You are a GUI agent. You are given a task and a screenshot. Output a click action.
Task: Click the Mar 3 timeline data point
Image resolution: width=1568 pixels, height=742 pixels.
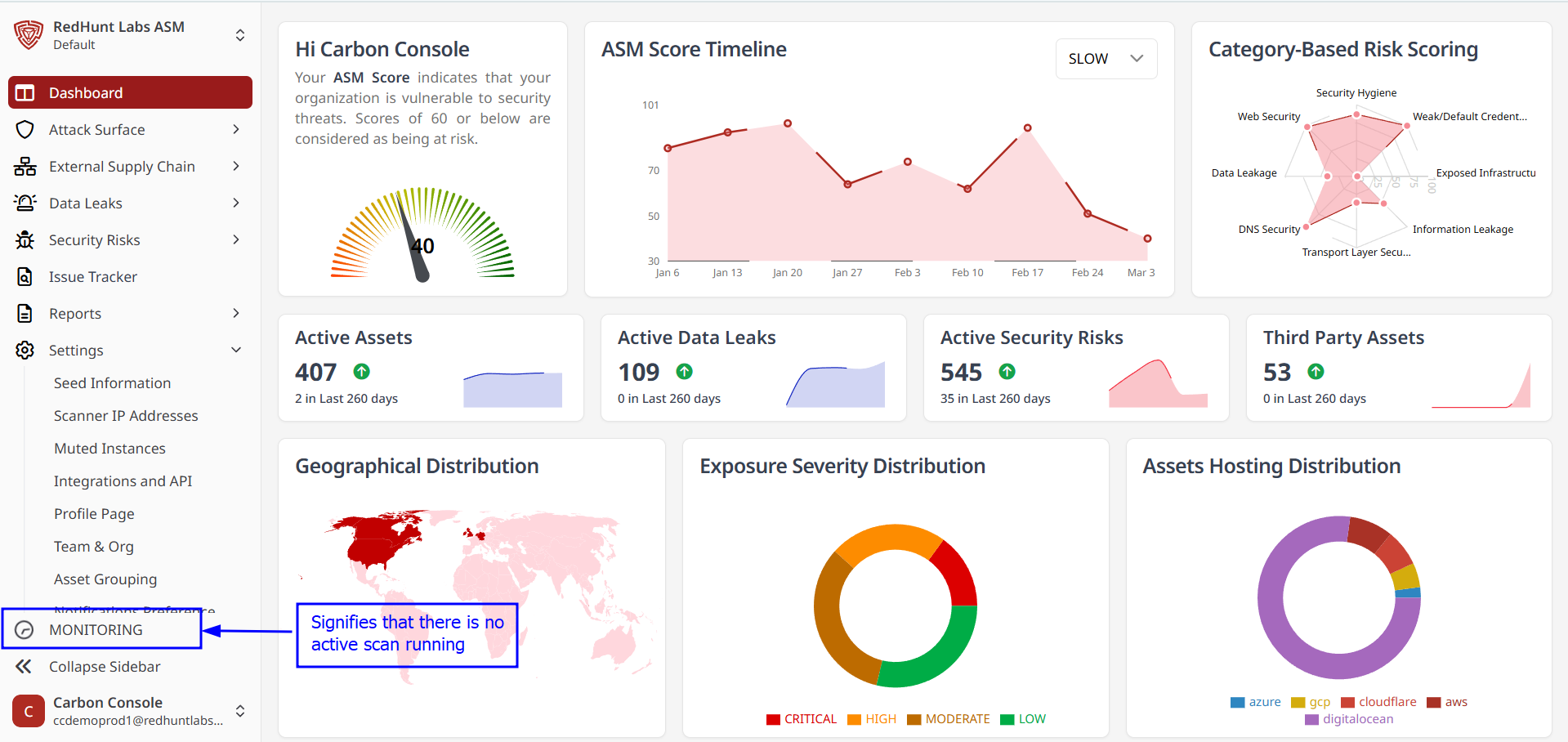click(1147, 239)
